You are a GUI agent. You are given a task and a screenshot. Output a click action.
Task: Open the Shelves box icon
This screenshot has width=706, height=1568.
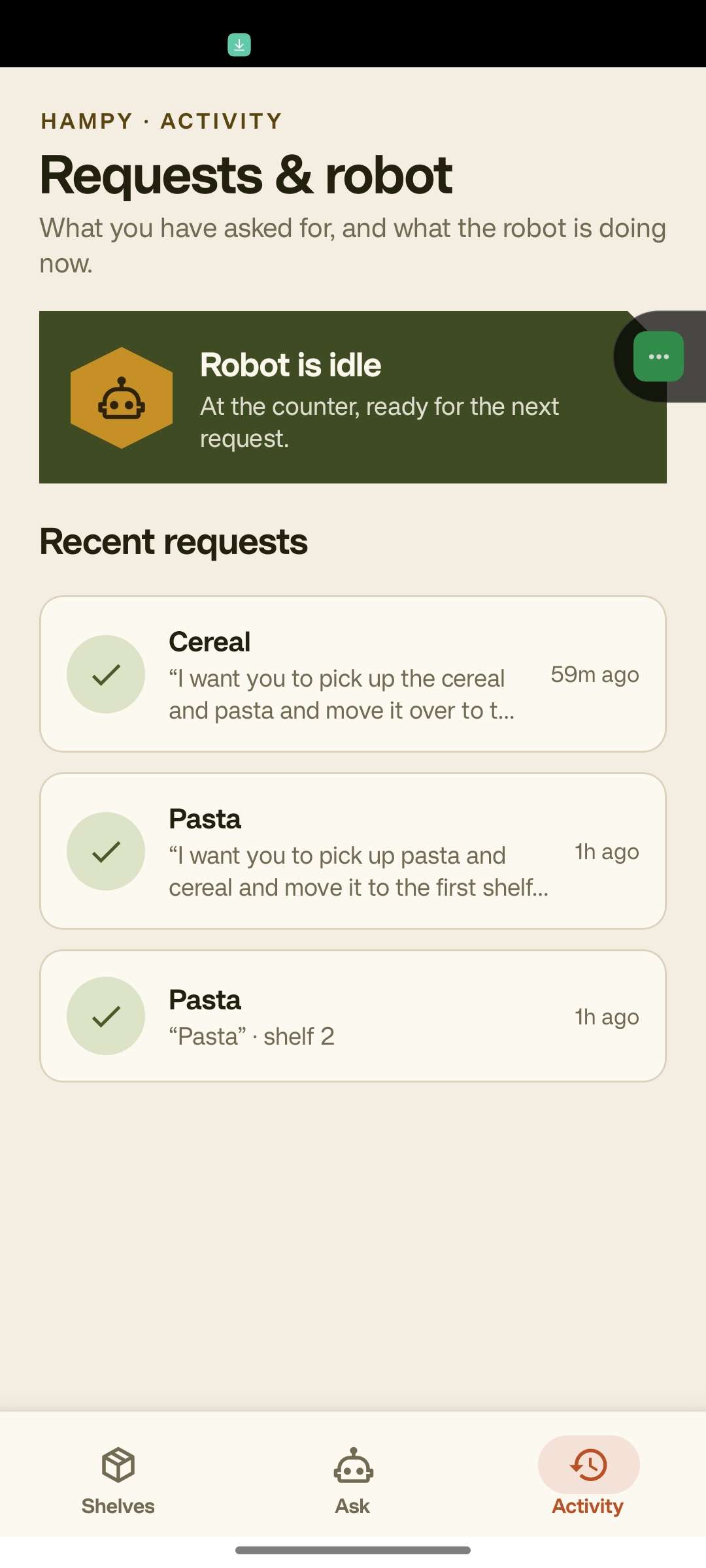(x=118, y=1465)
